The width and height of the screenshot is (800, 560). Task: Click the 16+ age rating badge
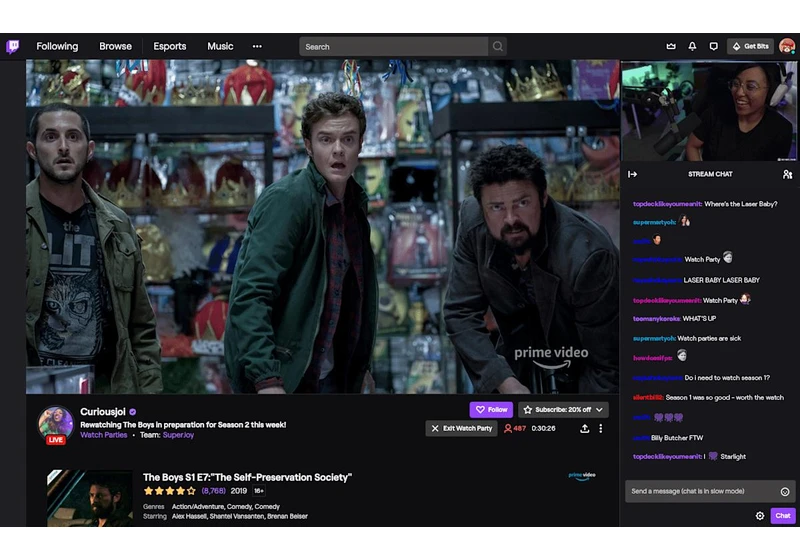259,491
